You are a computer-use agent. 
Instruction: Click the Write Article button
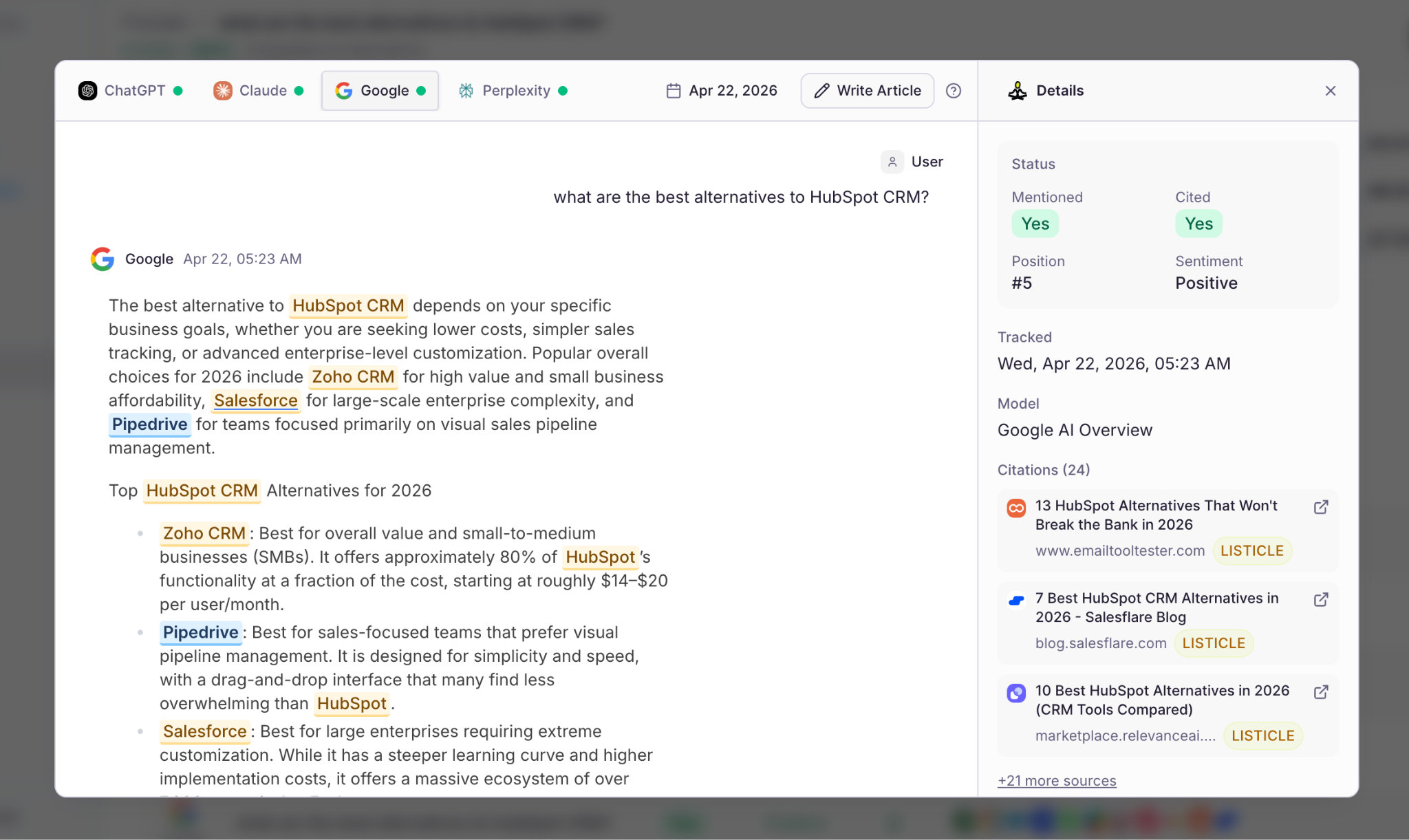[x=867, y=91]
